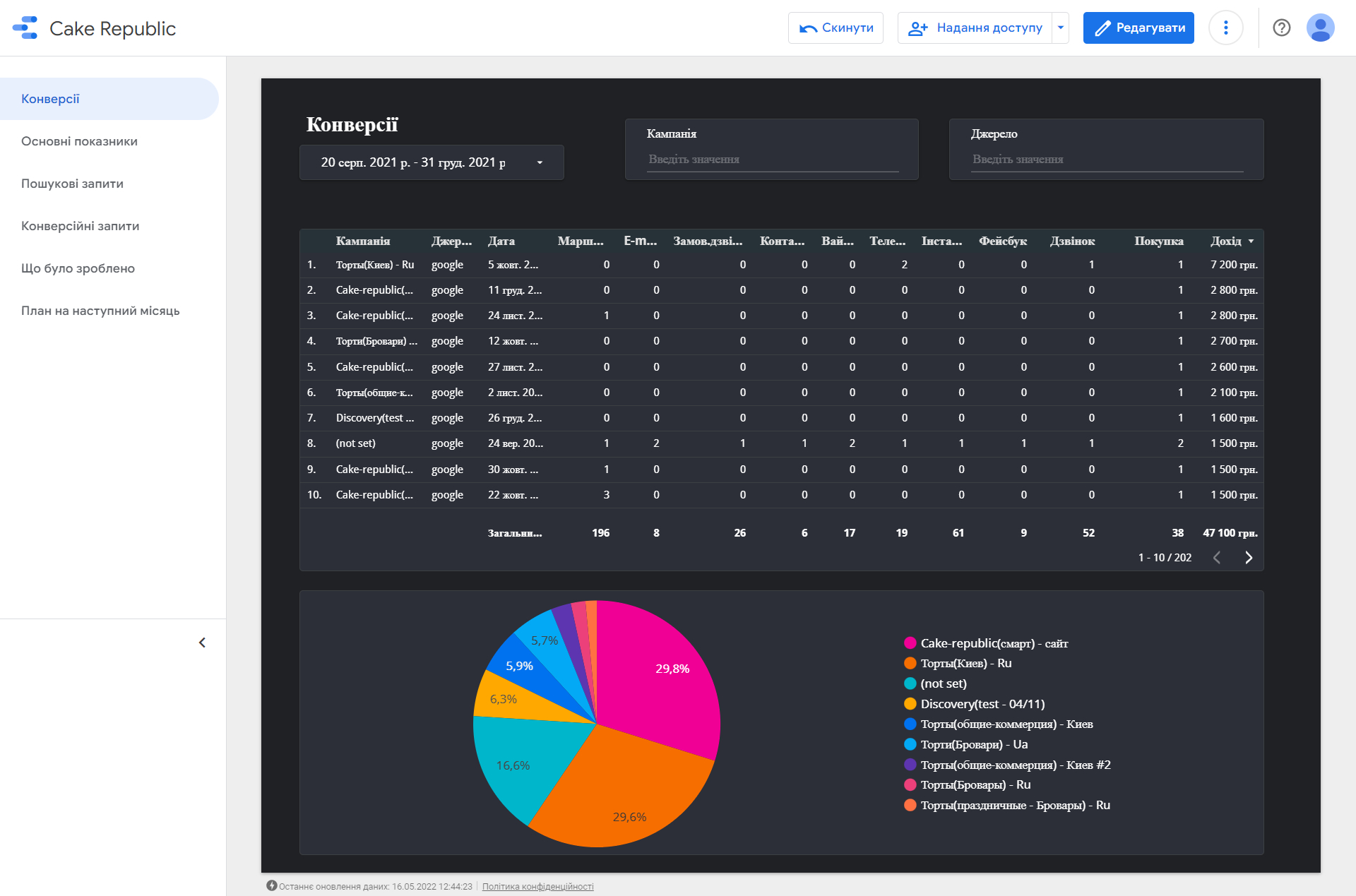Go to previous table page arrow
This screenshot has width=1356, height=896.
pos(1217,558)
